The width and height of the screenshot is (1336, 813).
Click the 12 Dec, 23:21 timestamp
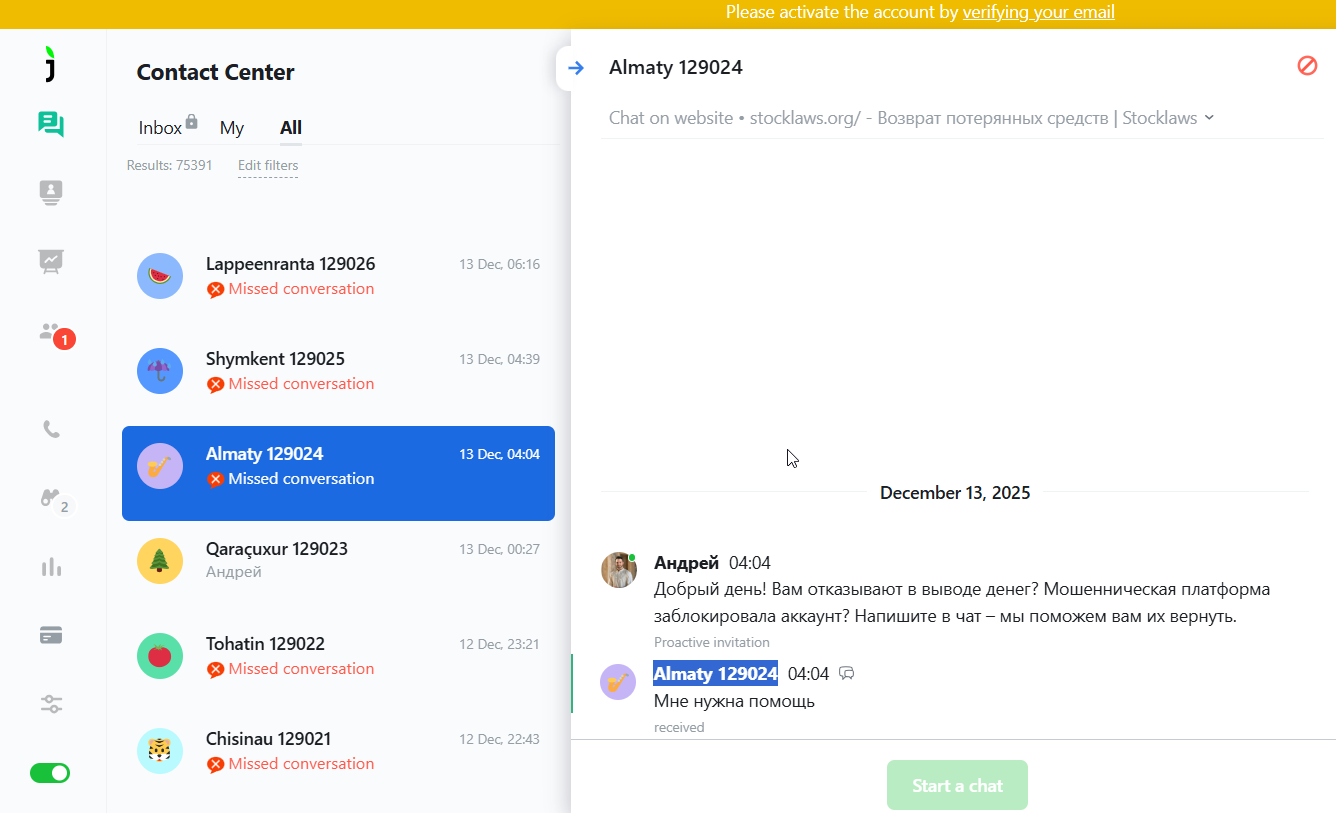[500, 645]
